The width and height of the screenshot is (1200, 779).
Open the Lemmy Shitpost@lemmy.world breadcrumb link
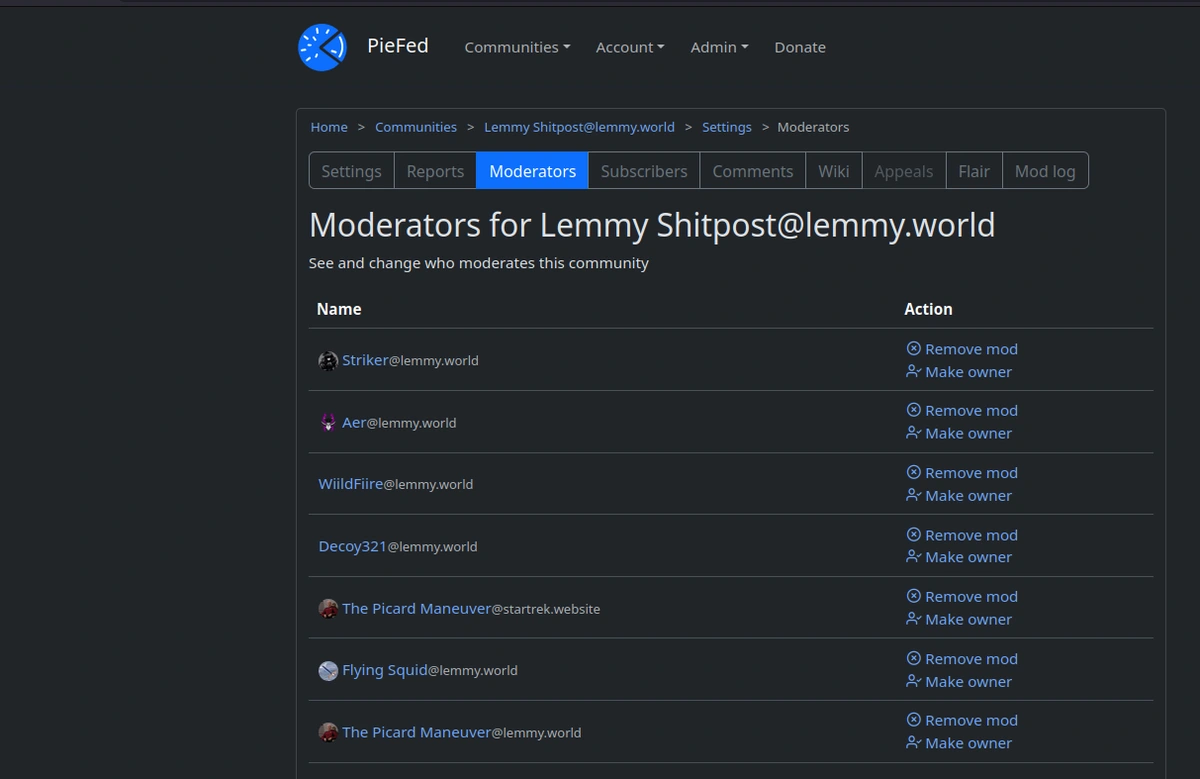click(x=579, y=127)
